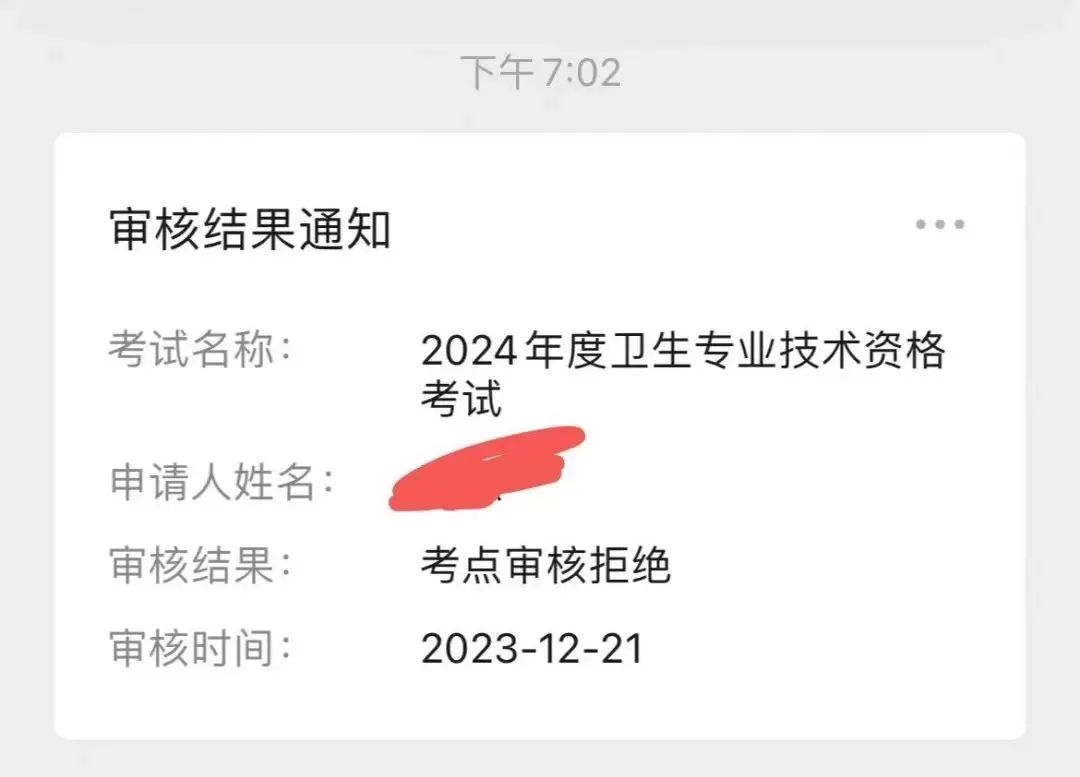
Task: Open the three-dot more options menu
Action: point(939,224)
